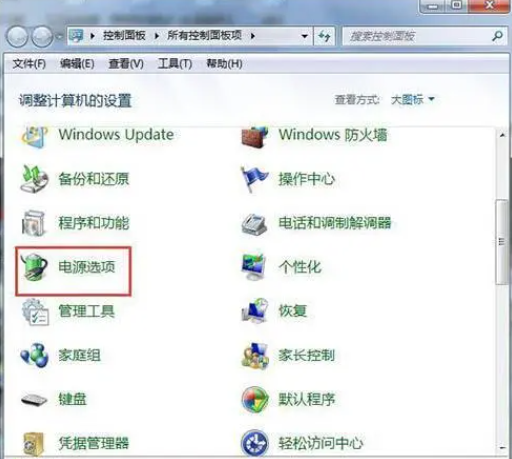Screen dimensions: 512x459
Task: Open the 操作中心 flag icon
Action: click(x=254, y=179)
